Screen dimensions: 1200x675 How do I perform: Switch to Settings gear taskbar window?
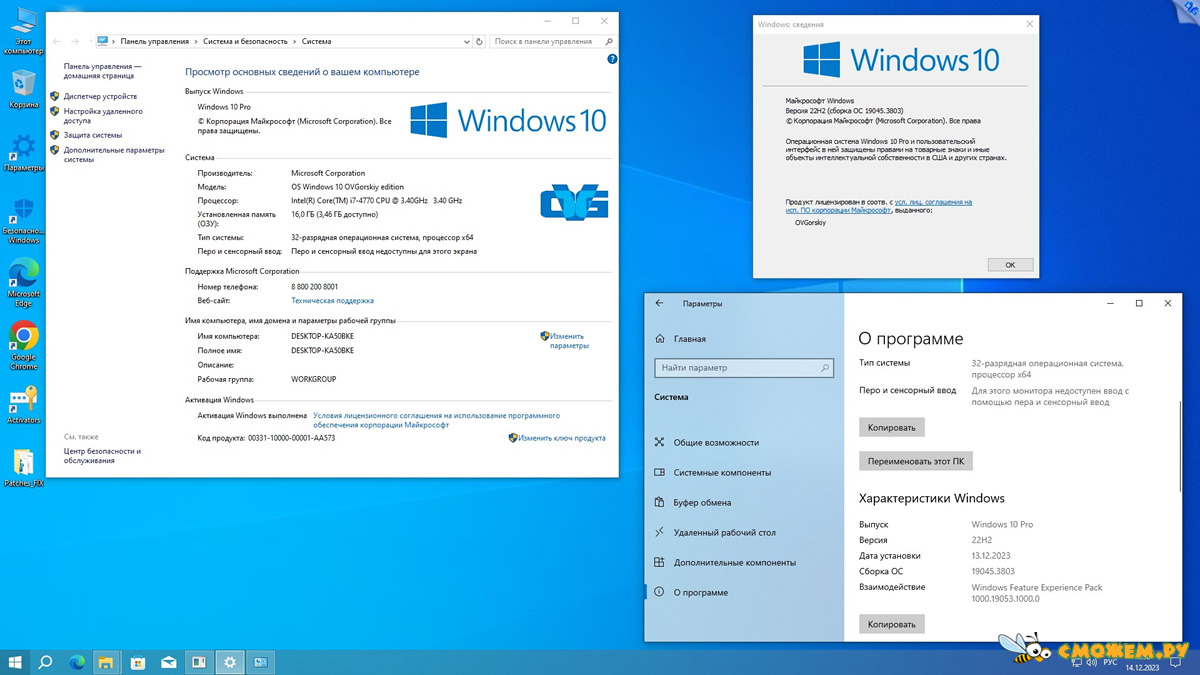[230, 662]
